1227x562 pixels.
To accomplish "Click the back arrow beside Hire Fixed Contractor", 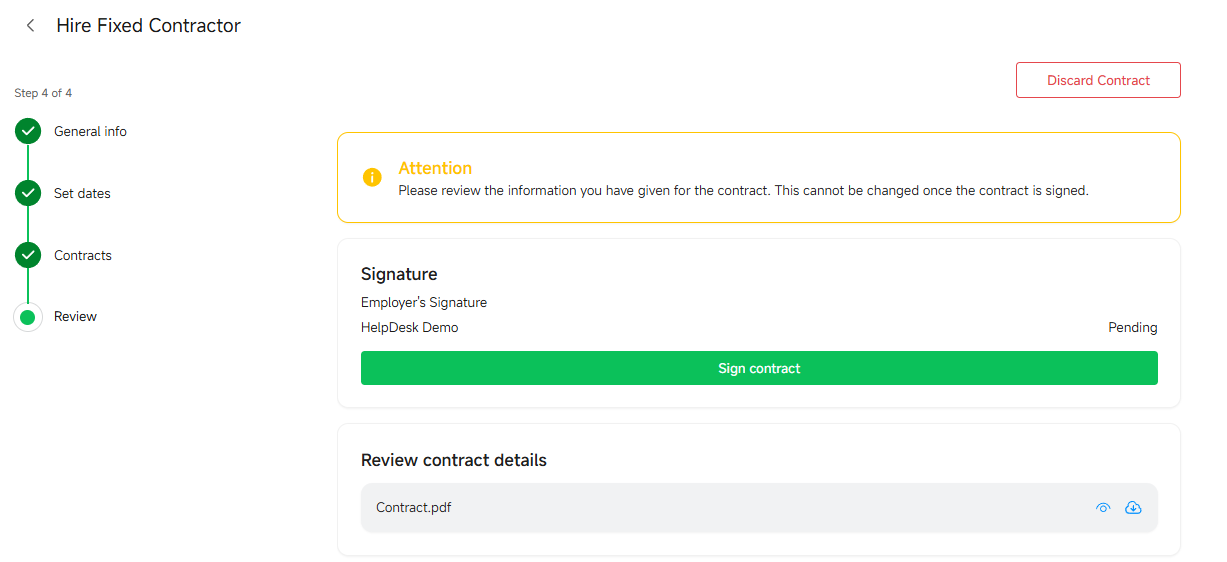I will coord(31,26).
